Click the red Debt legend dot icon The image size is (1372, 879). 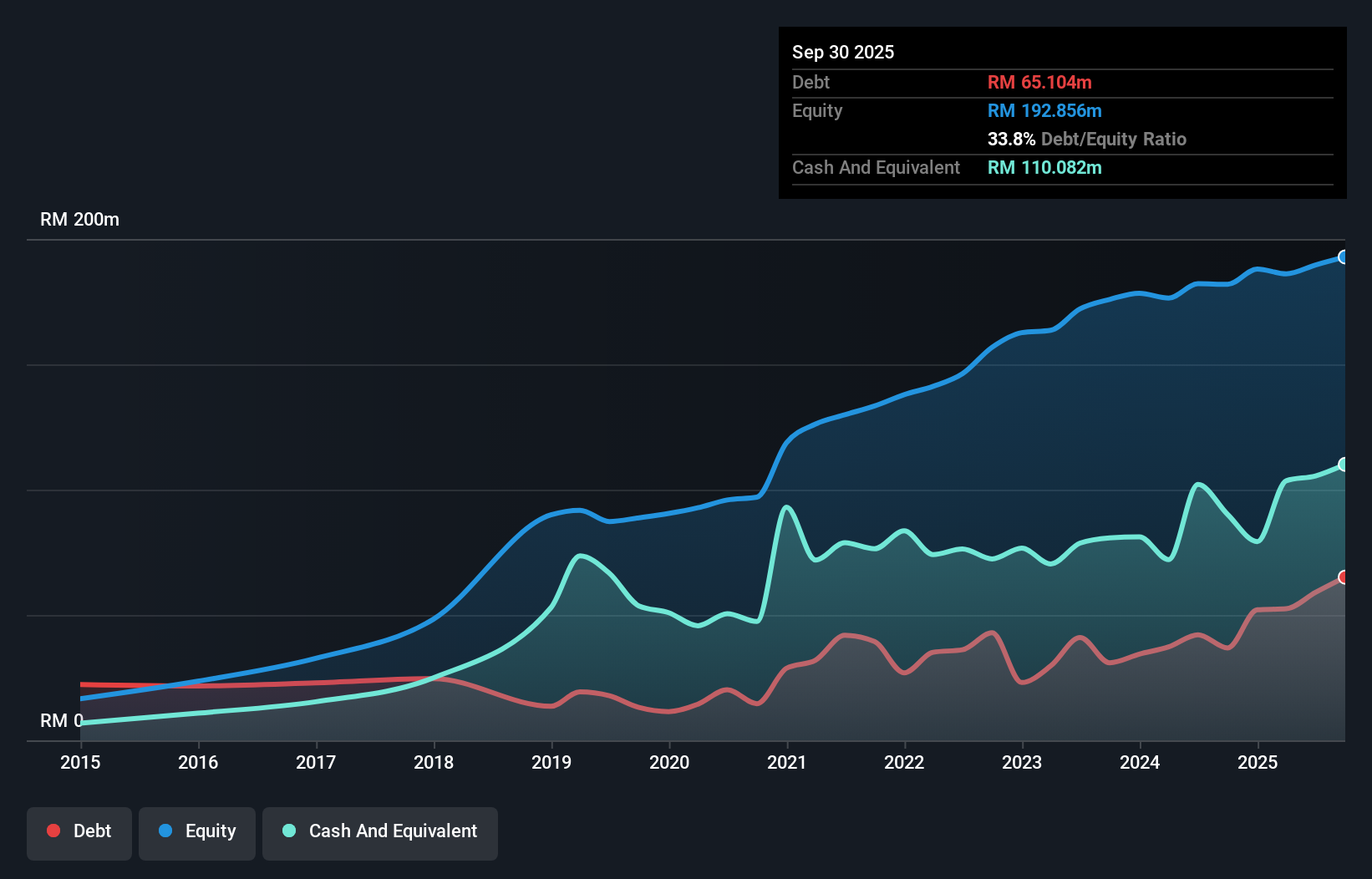point(53,831)
